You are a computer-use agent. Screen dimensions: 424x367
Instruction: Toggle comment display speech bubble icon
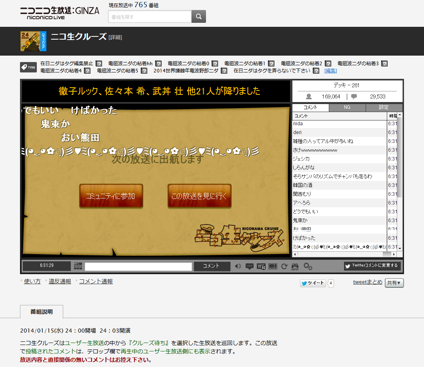click(249, 266)
